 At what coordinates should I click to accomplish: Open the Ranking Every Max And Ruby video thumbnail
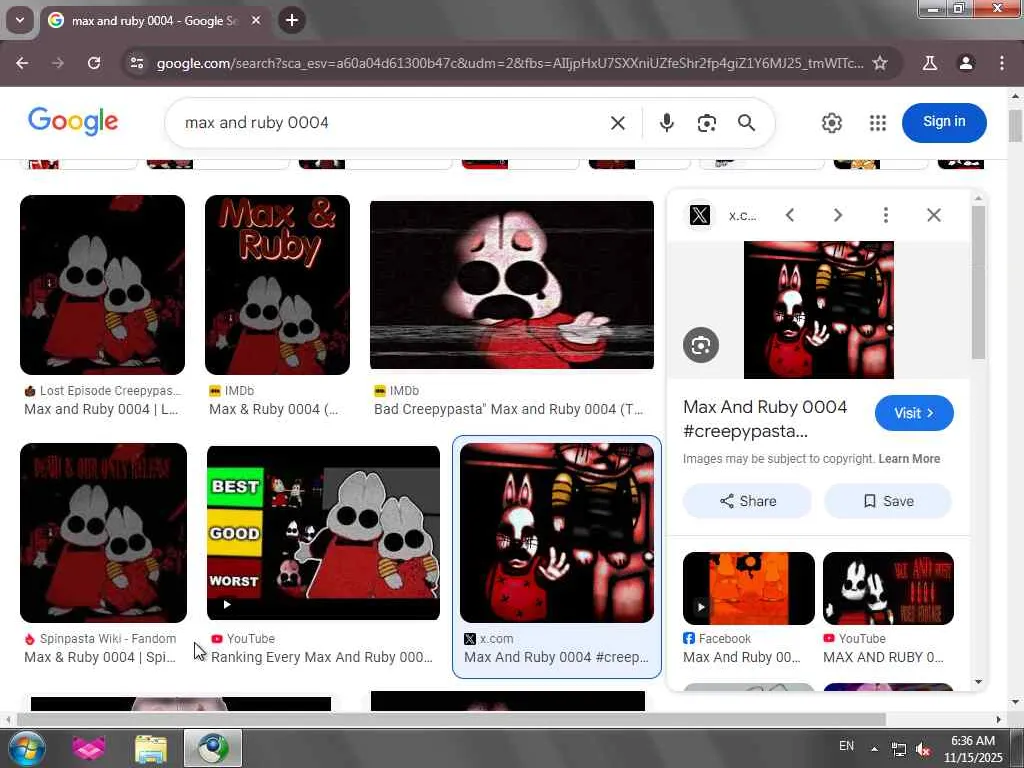(323, 533)
